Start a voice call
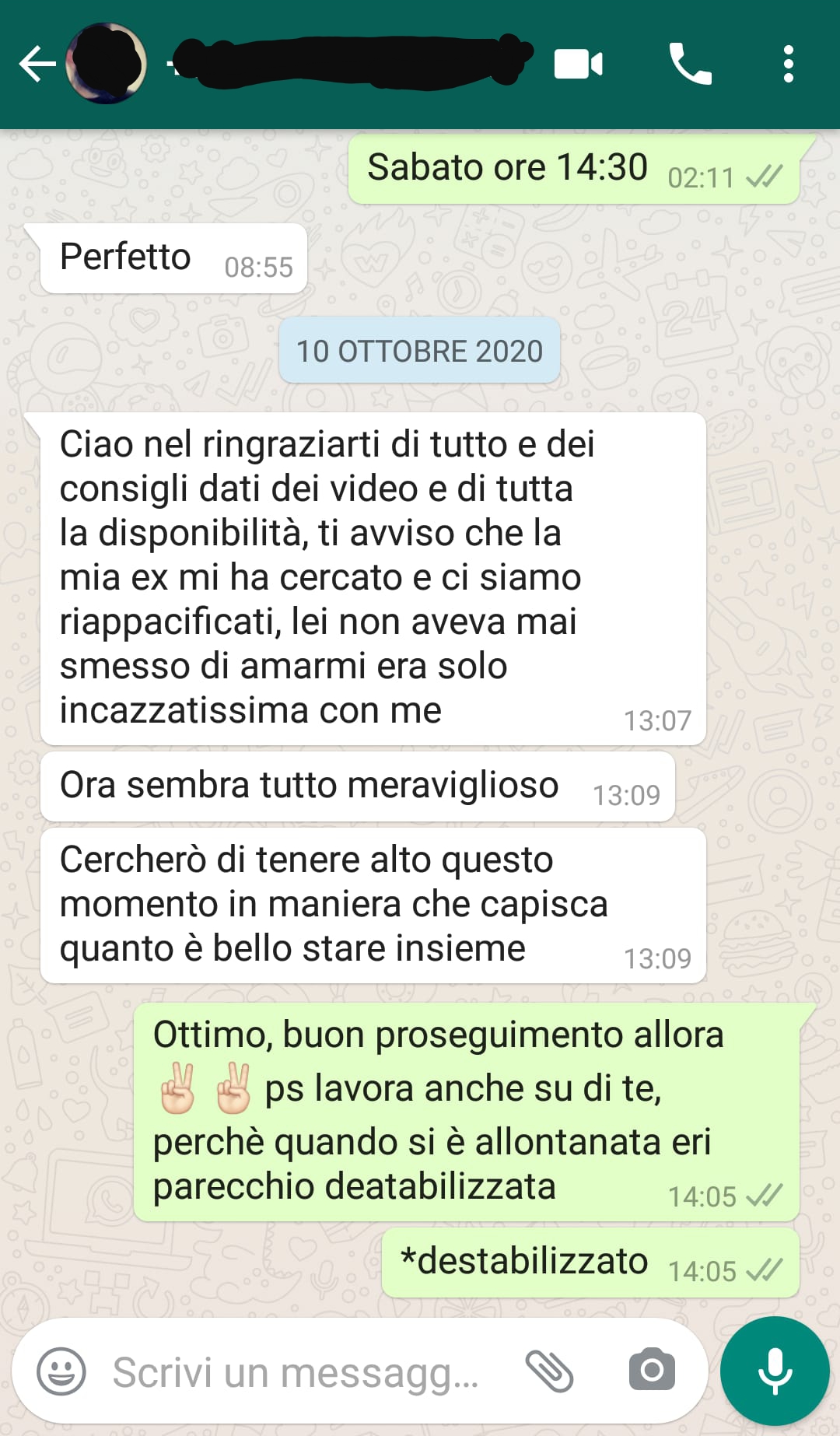The image size is (840, 1436). 690,64
